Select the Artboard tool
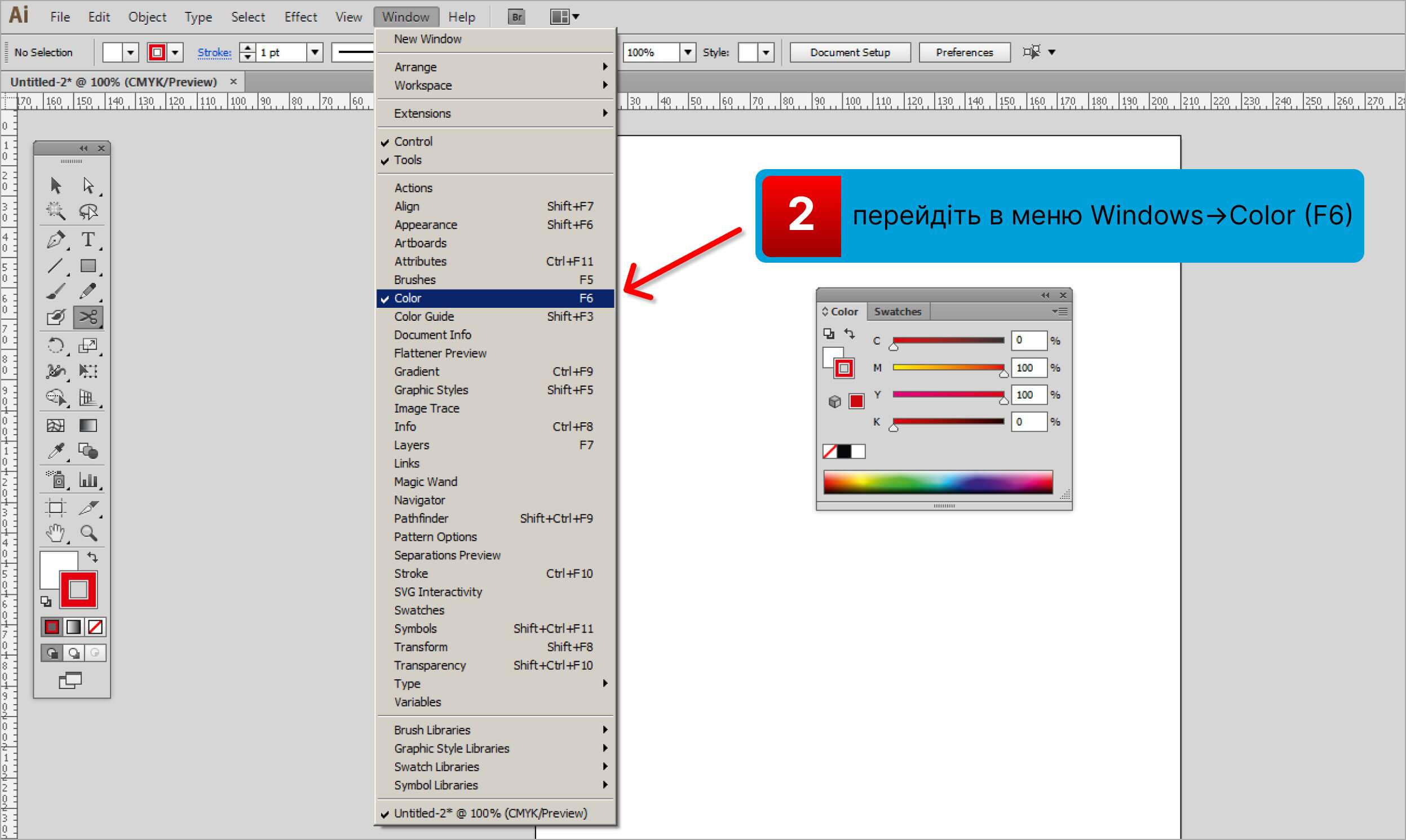1406x840 pixels. [x=55, y=507]
